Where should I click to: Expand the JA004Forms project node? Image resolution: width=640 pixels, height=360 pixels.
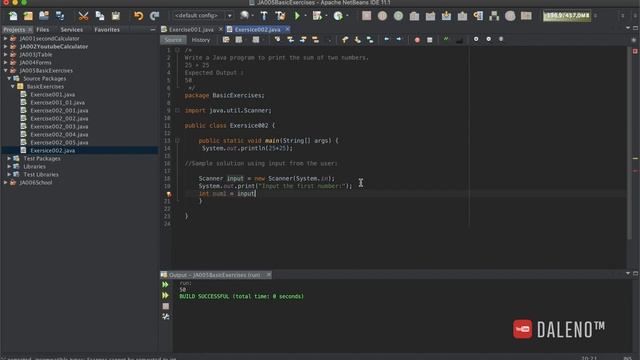tap(6, 62)
